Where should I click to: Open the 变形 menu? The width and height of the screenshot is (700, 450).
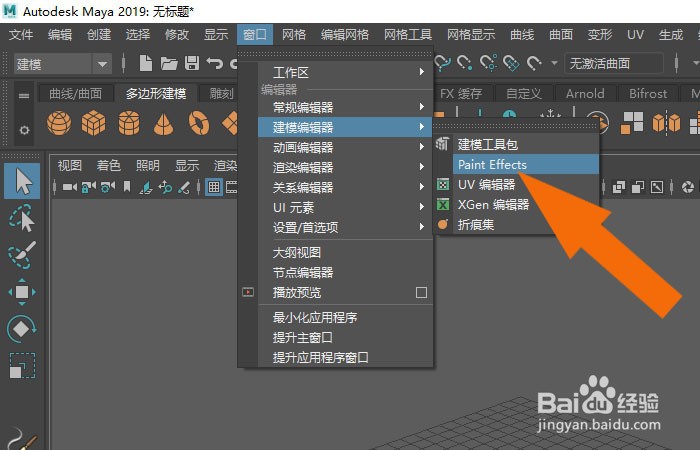[x=600, y=34]
